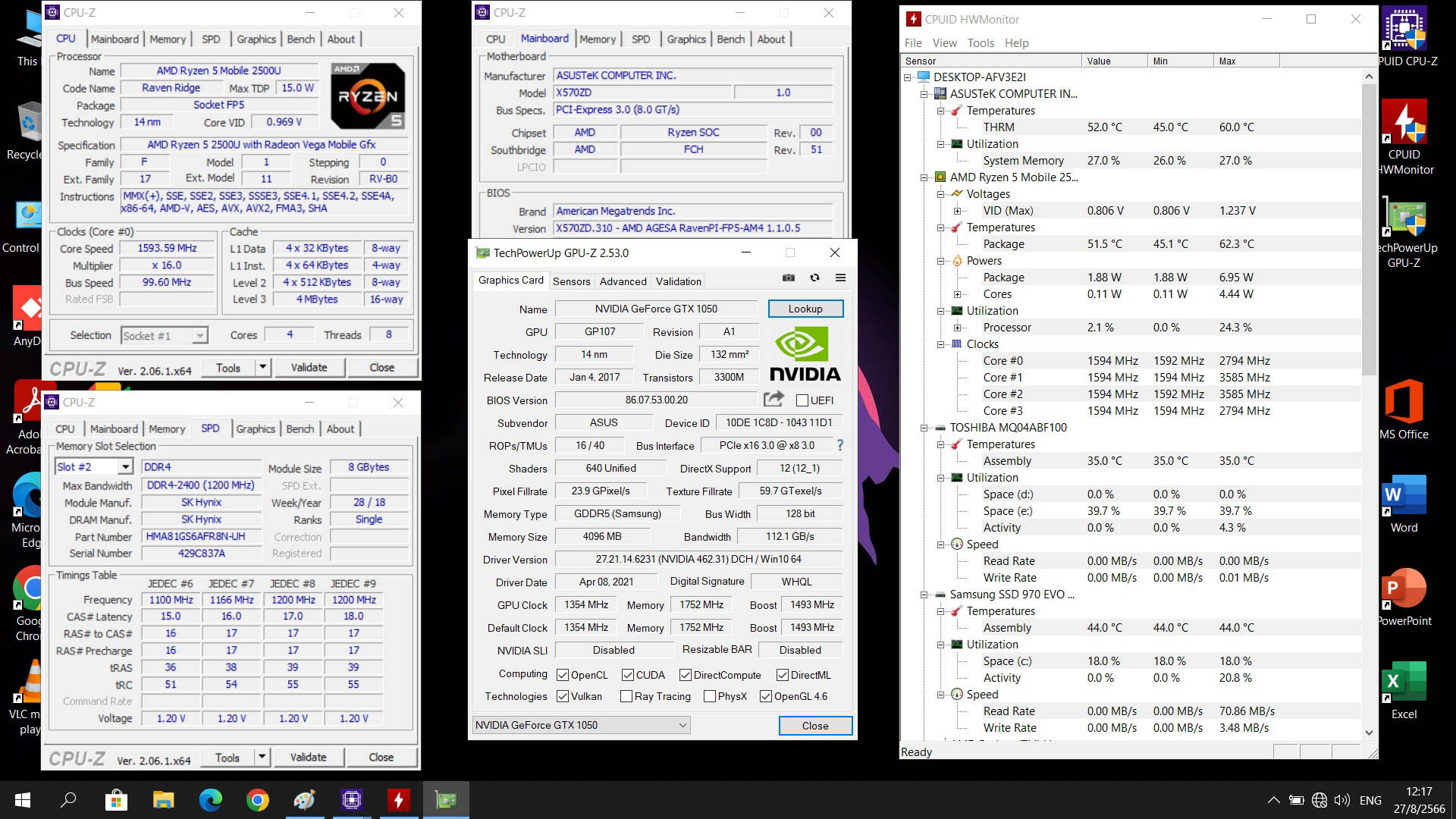This screenshot has width=1456, height=819.
Task: Click system clock 12:17 in taskbar
Action: pos(1419,791)
